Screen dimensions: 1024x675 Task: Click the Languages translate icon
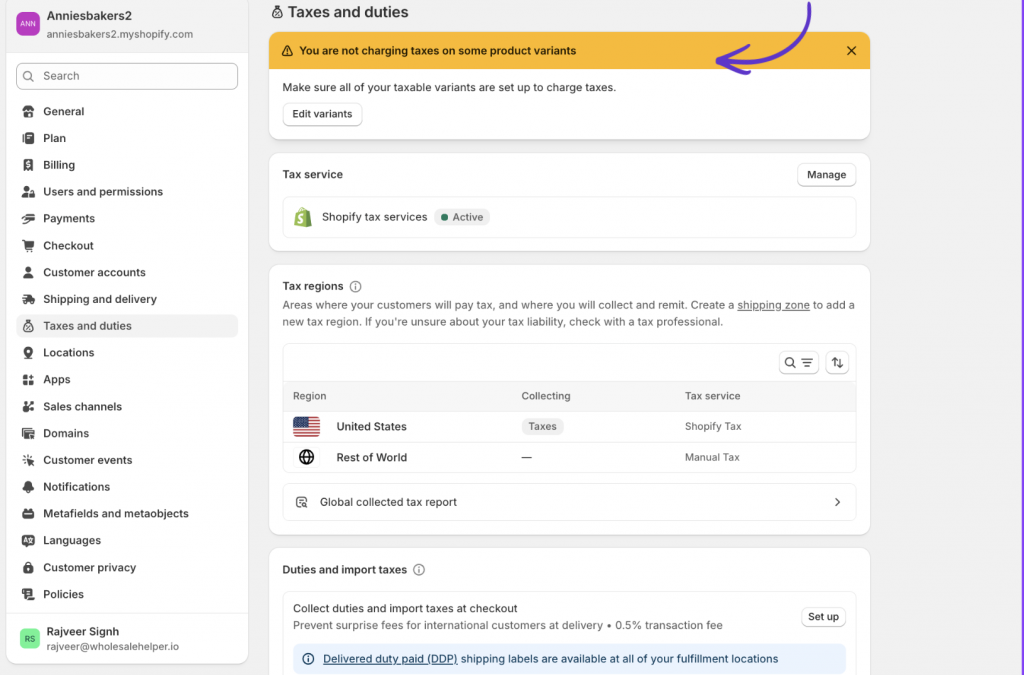28,541
